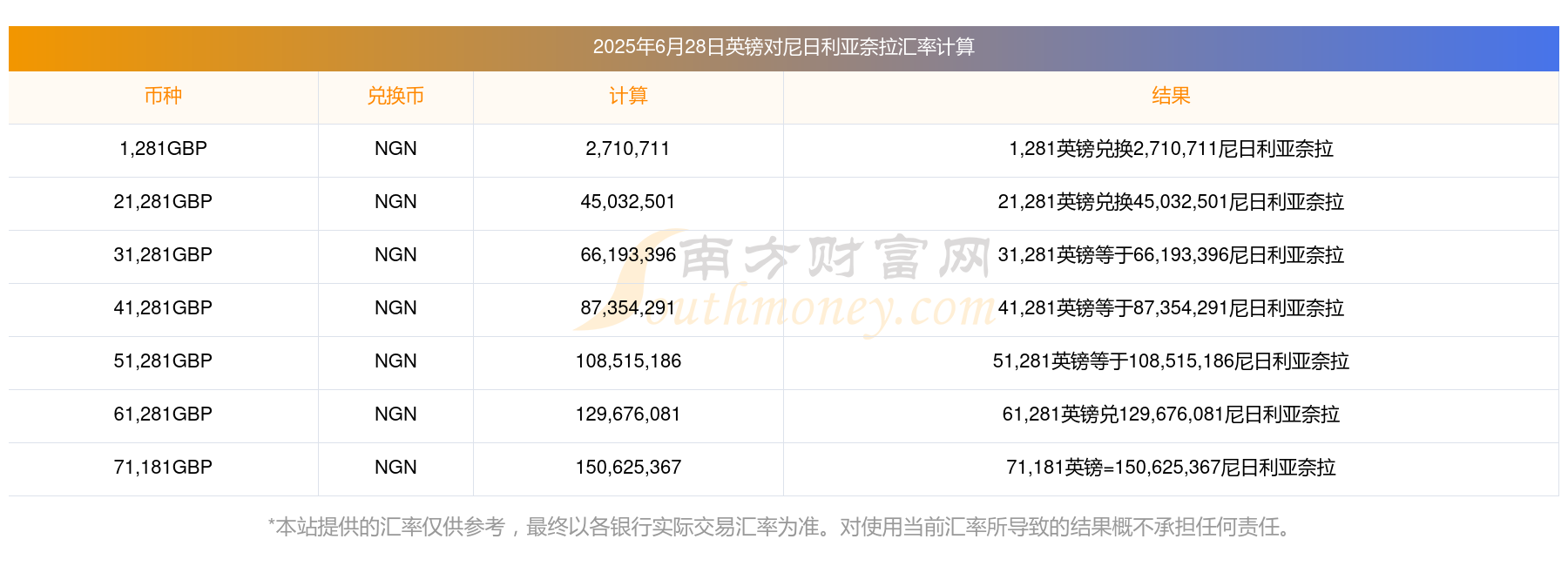Click NGN in the 31,281GBP row
The image size is (1568, 566).
click(x=395, y=255)
